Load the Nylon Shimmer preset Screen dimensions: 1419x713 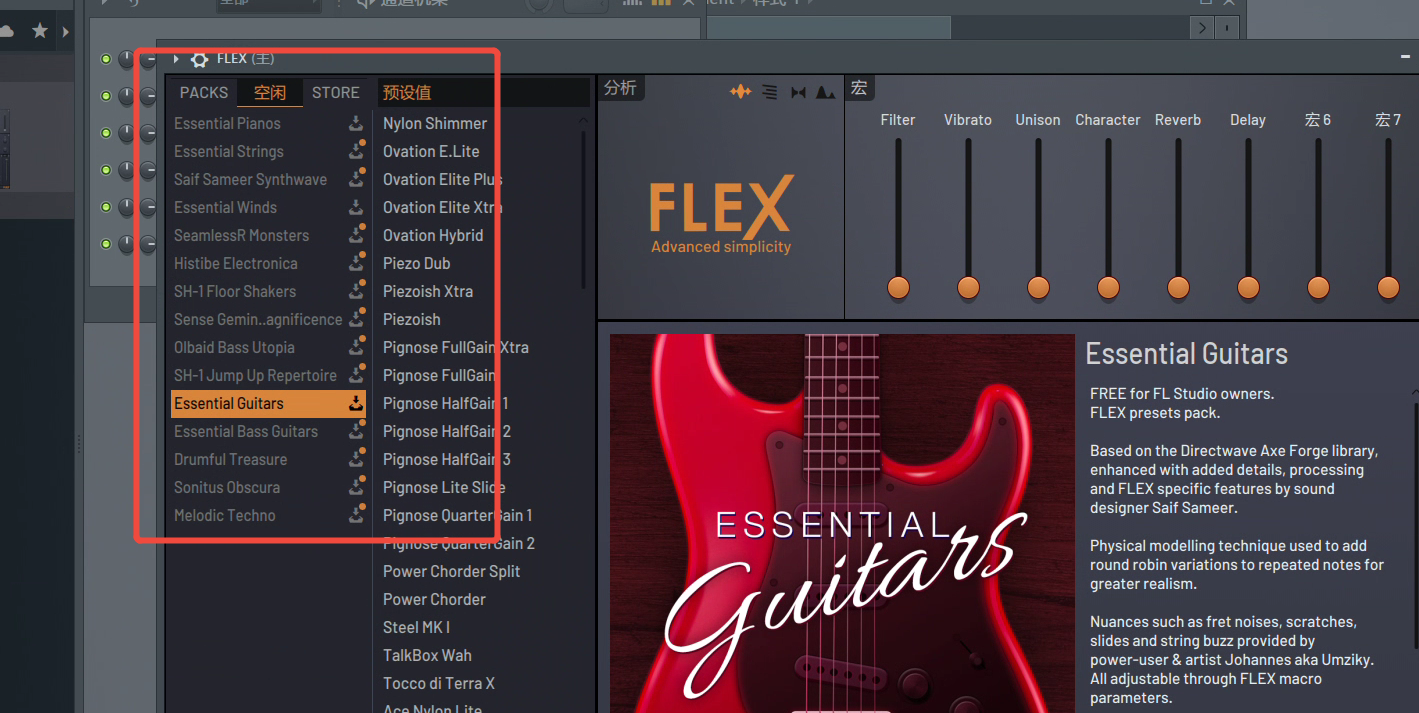[x=435, y=124]
